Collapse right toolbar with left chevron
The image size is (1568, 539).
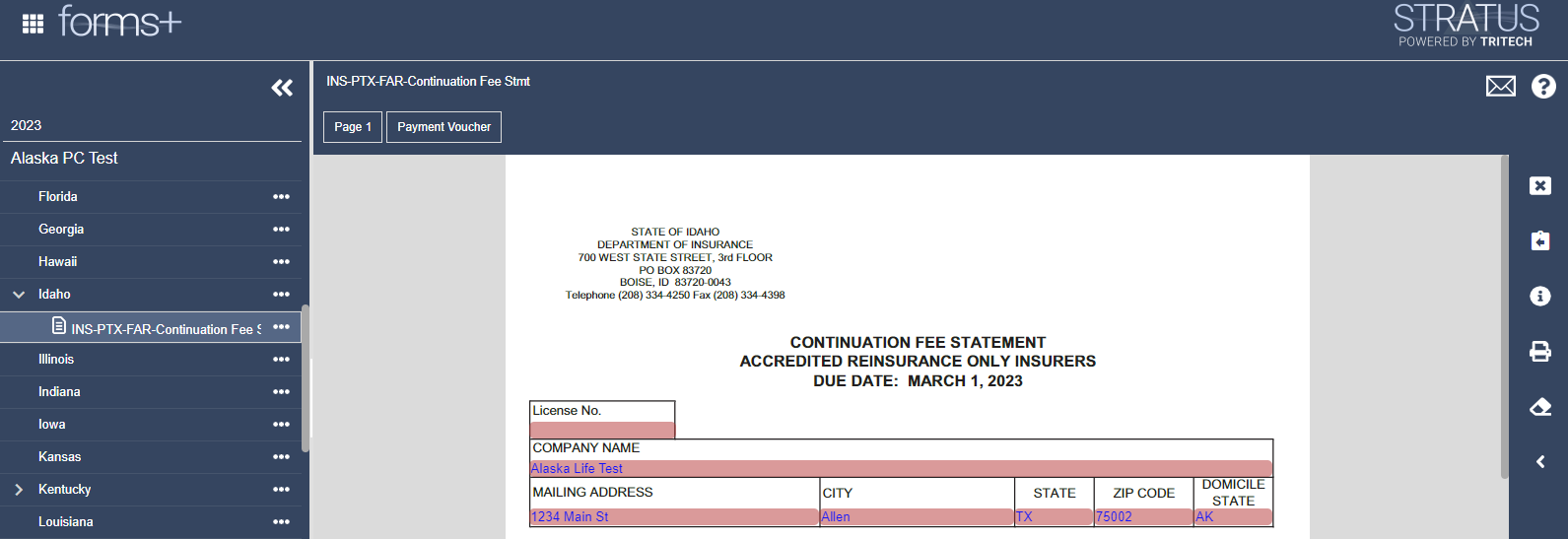pos(1539,462)
